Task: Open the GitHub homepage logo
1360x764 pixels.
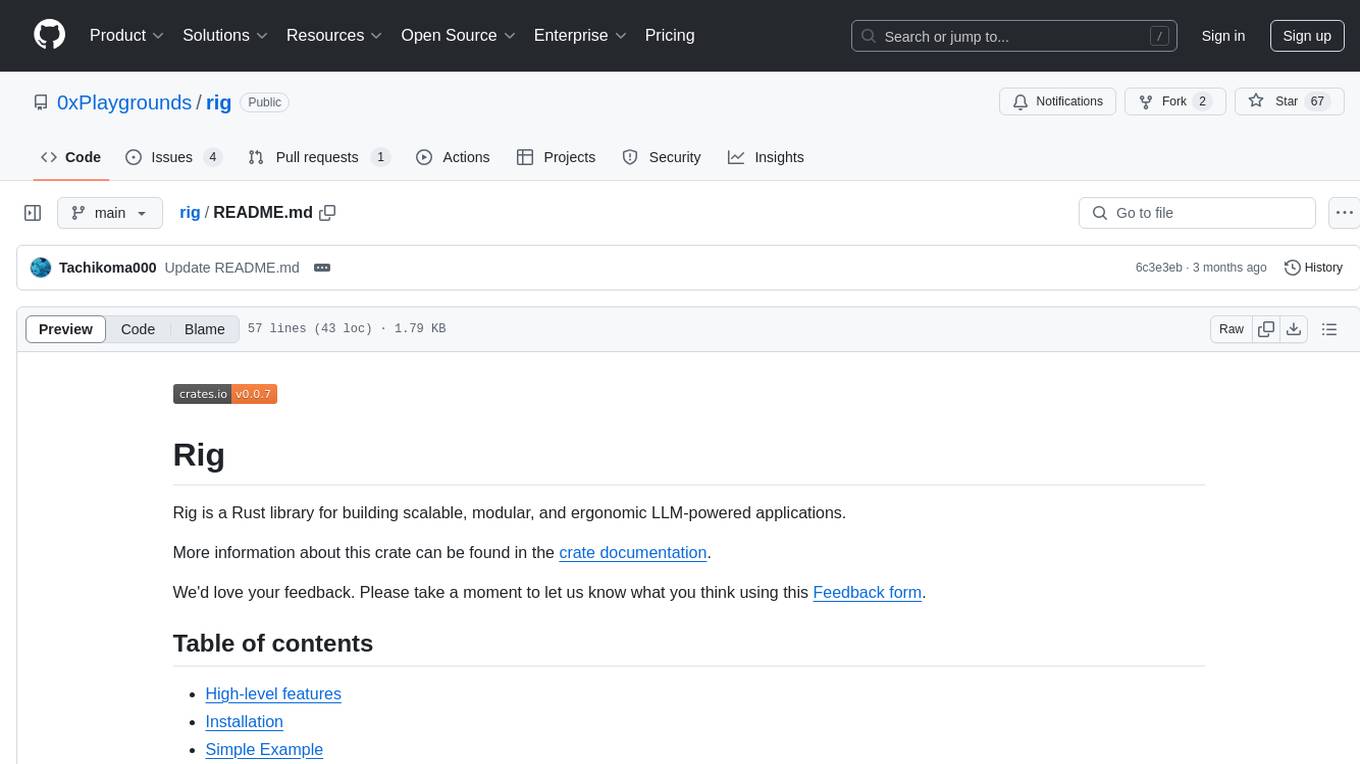Action: pos(49,35)
